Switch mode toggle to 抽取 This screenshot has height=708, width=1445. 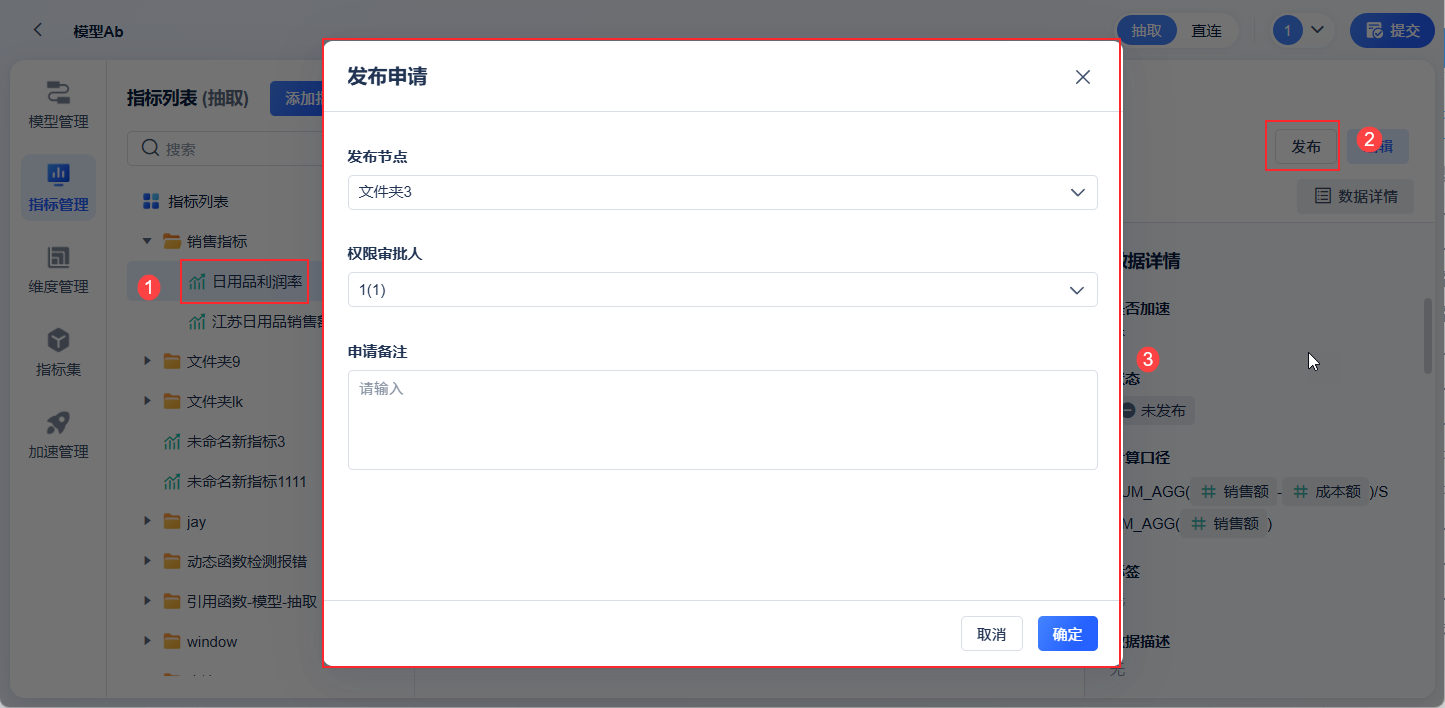point(1146,30)
